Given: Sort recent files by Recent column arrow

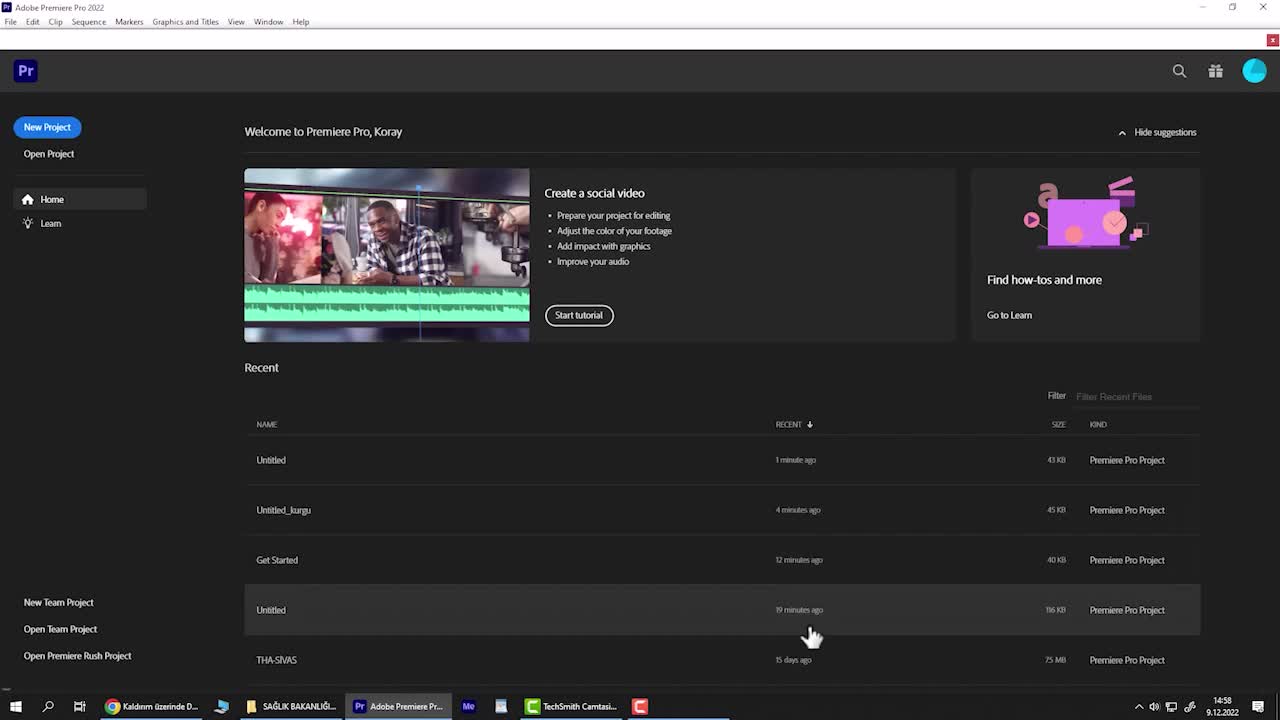Looking at the screenshot, I should coord(810,424).
